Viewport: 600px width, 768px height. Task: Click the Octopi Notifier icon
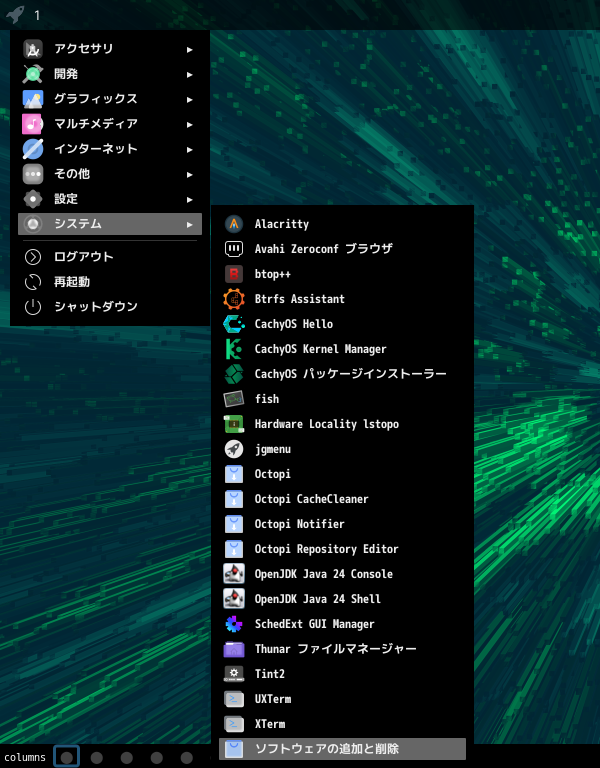click(x=234, y=524)
